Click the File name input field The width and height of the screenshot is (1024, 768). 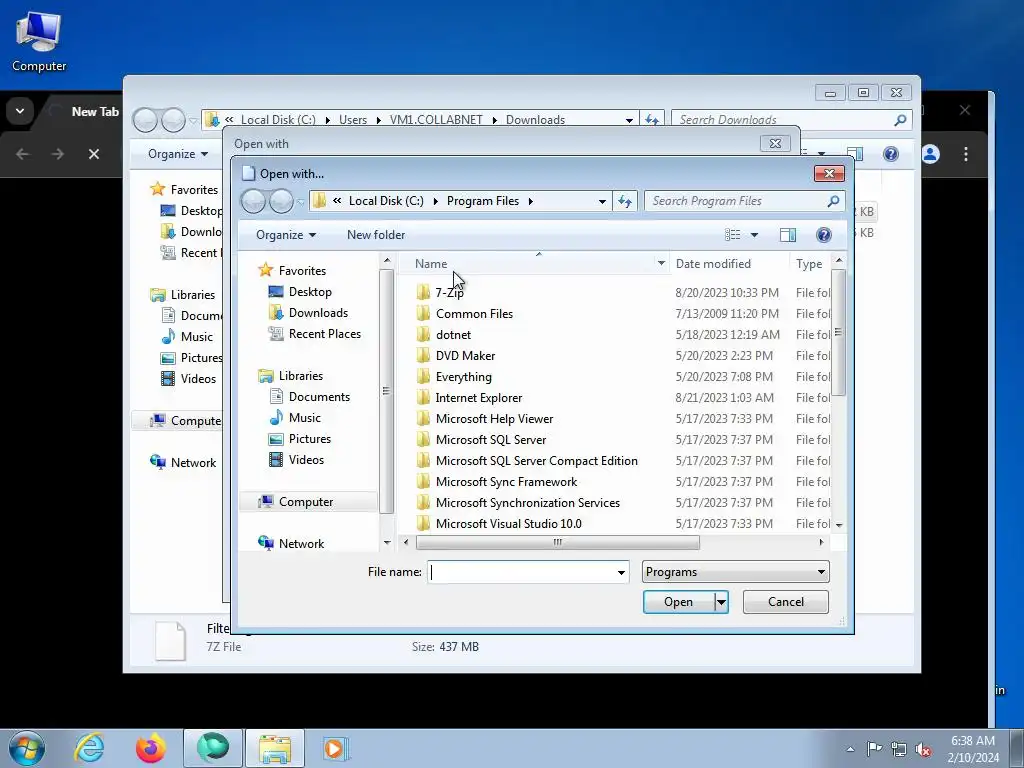pyautogui.click(x=521, y=572)
